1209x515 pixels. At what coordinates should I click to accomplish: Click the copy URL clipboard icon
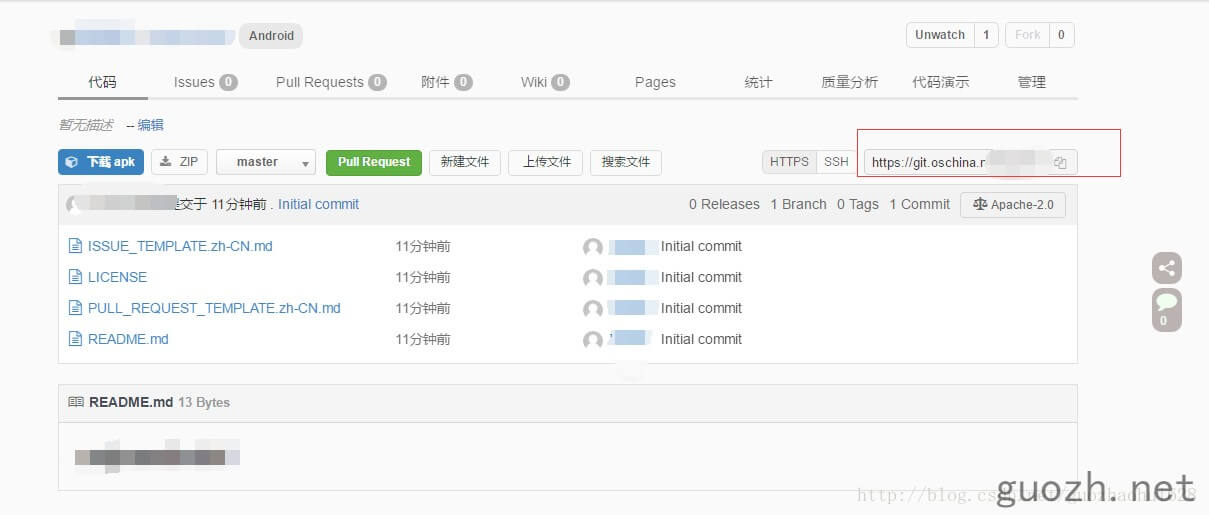1060,162
